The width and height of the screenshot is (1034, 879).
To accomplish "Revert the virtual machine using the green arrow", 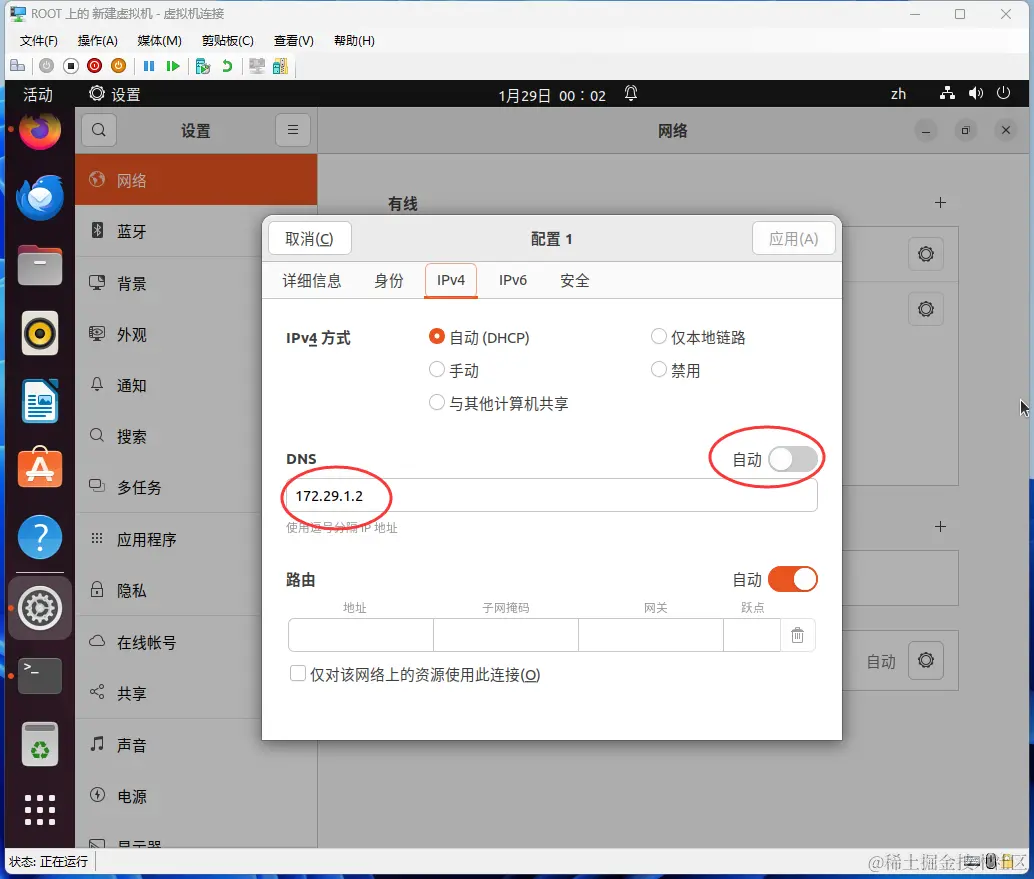I will 228,65.
